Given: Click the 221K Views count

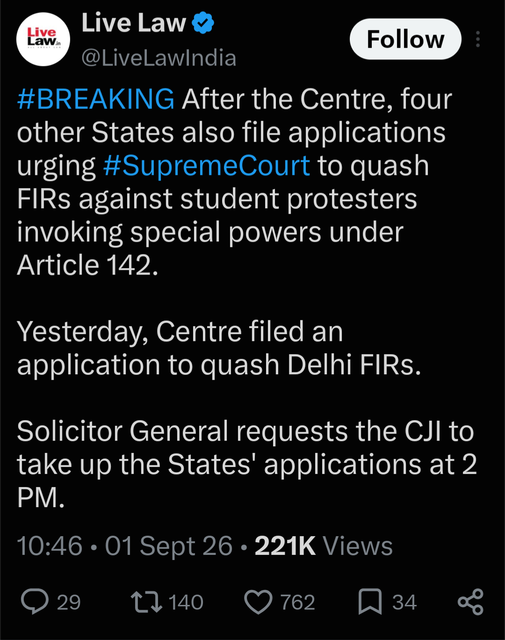Looking at the screenshot, I should [x=323, y=546].
